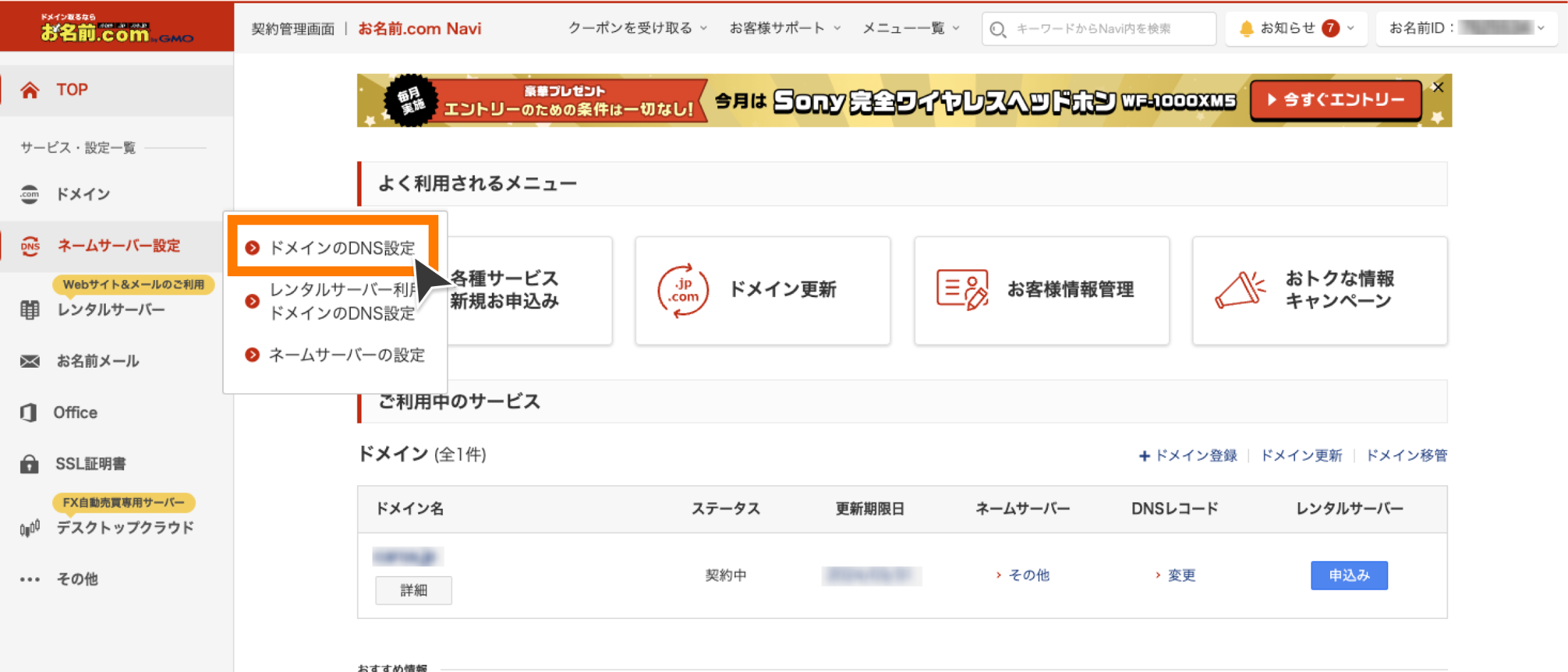Select レンタルサーバー利用ドメインのDNS設定 menu item
The image size is (1568, 672).
[x=335, y=301]
